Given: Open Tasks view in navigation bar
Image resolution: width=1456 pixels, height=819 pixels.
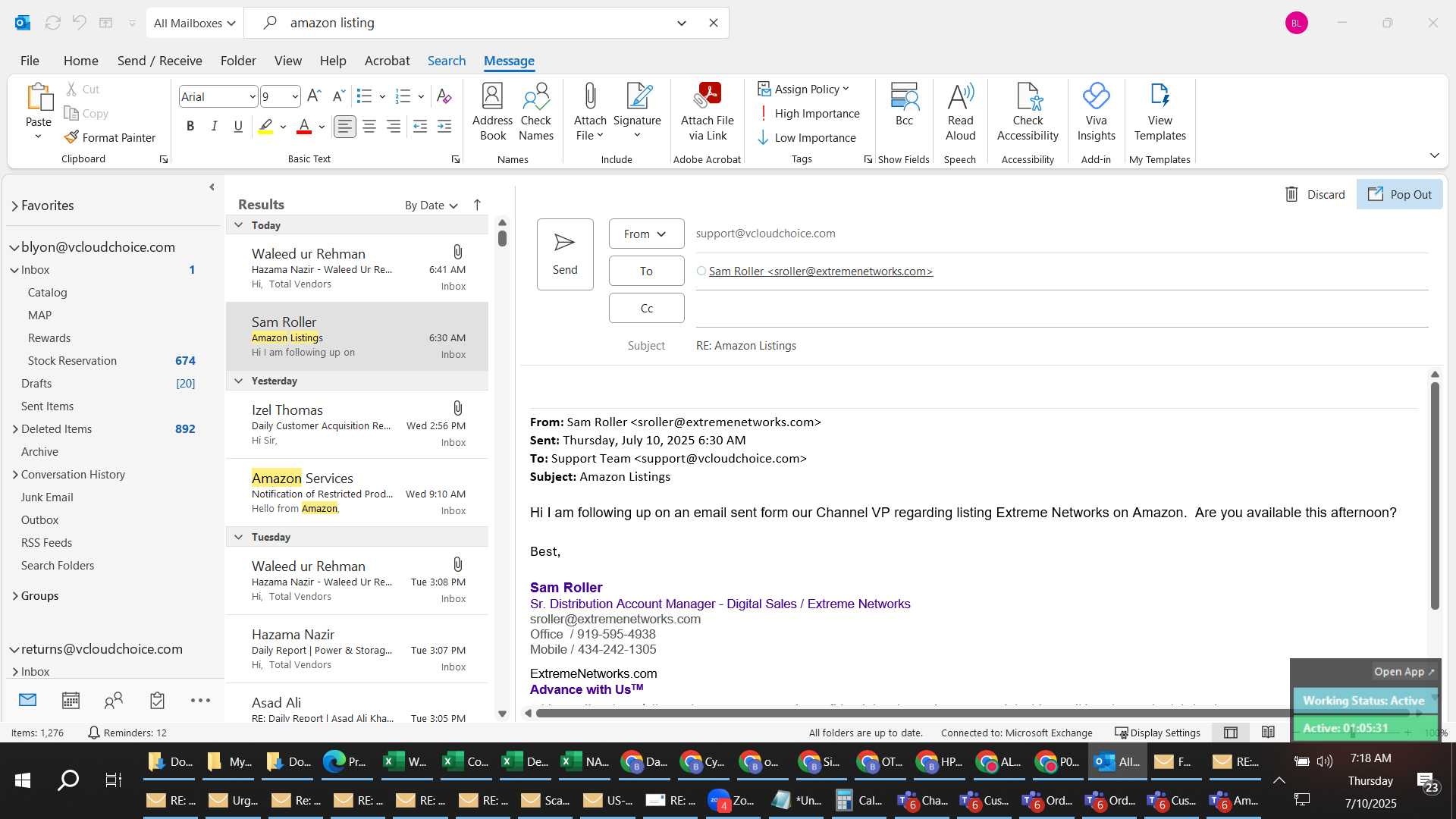Looking at the screenshot, I should [x=157, y=701].
